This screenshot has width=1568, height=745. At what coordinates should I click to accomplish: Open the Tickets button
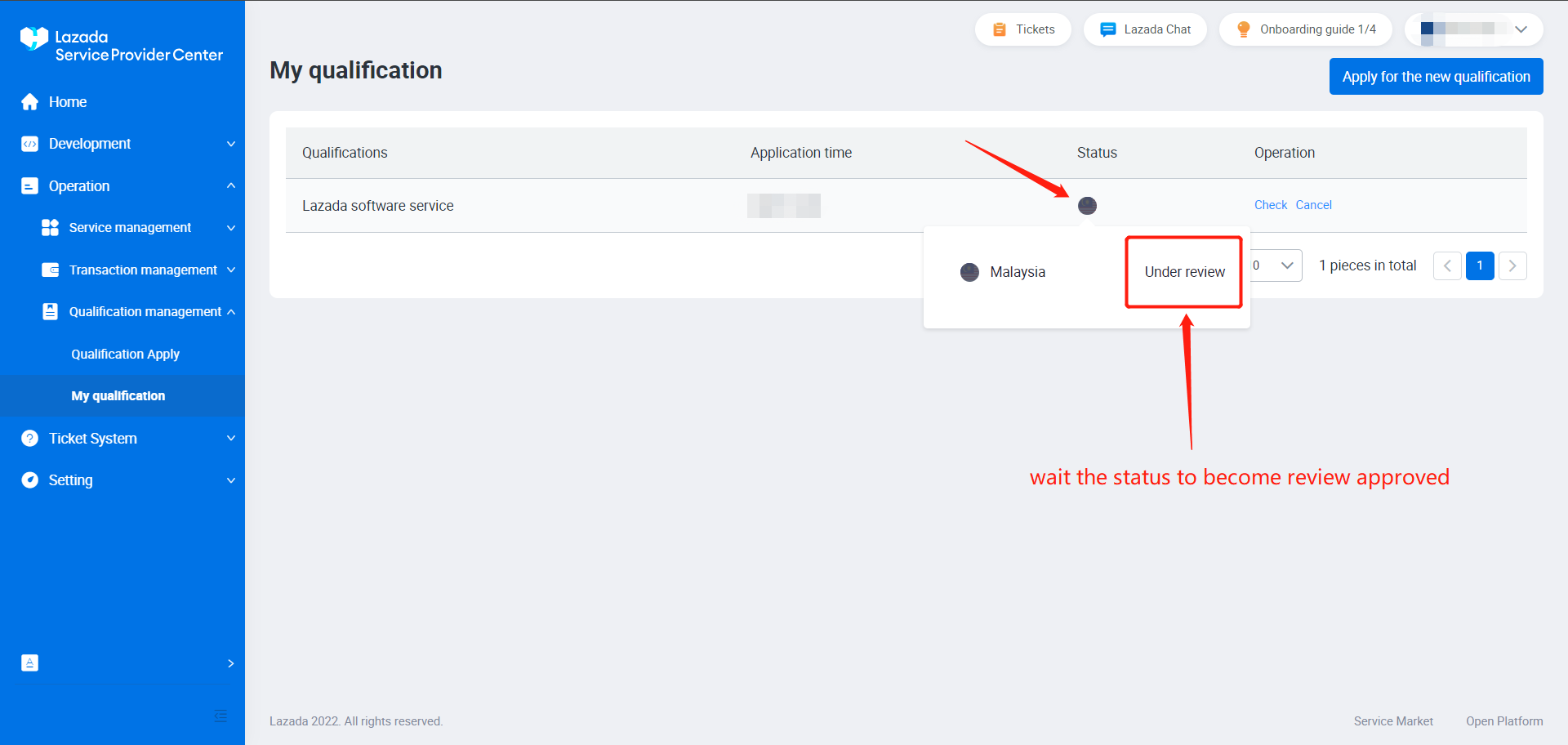point(1023,29)
